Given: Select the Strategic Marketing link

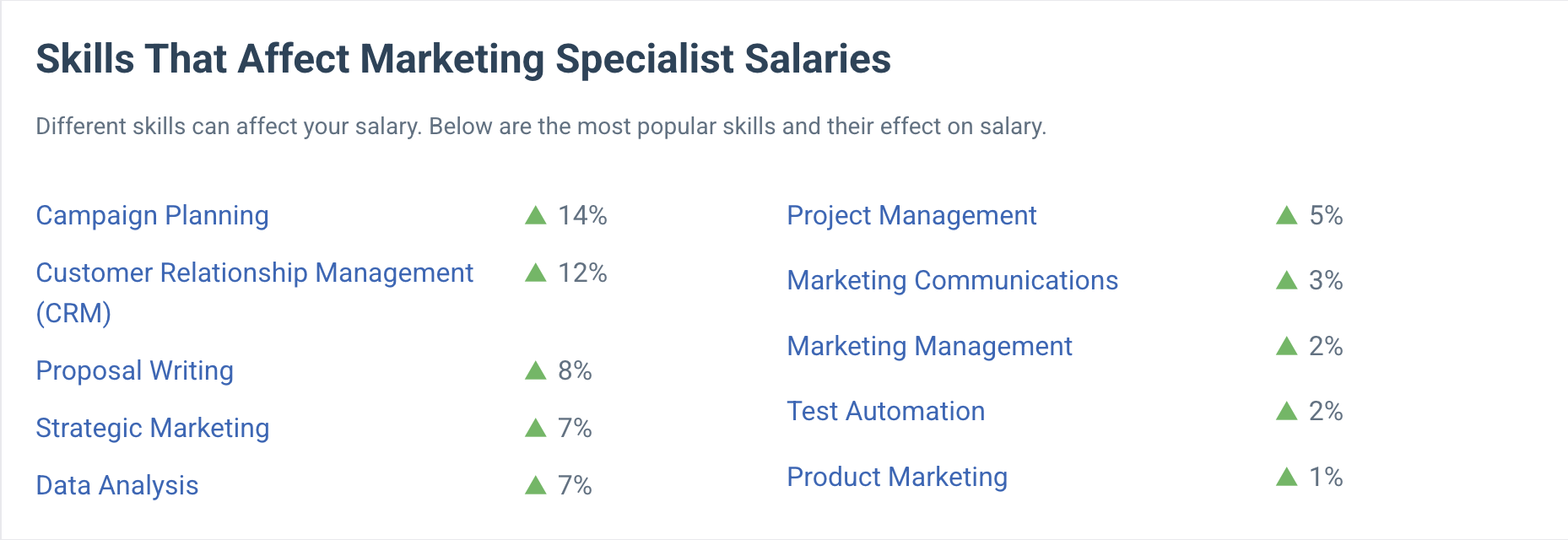Looking at the screenshot, I should tap(153, 429).
